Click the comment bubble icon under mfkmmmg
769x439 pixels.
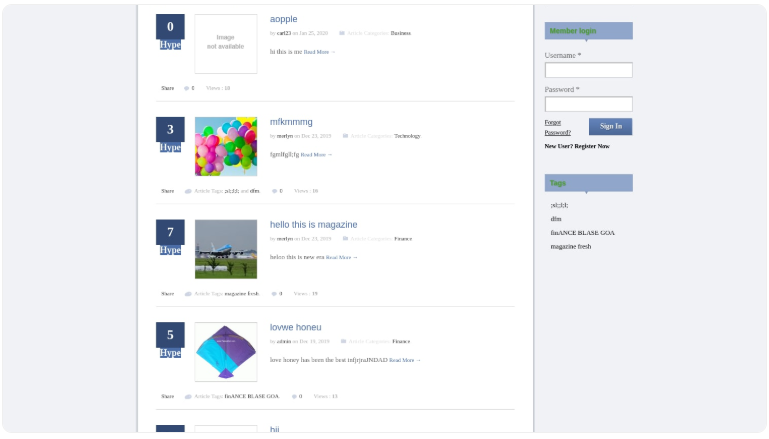(275, 191)
